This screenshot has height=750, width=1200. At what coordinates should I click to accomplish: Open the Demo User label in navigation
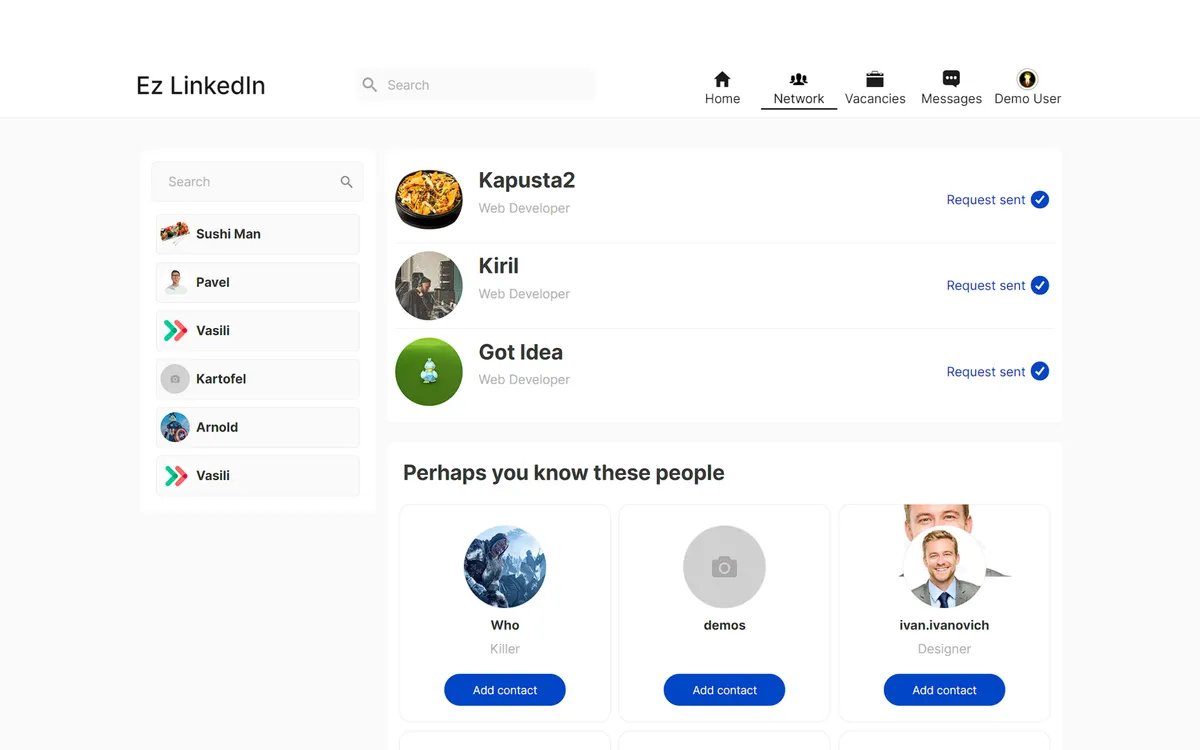[x=1027, y=99]
